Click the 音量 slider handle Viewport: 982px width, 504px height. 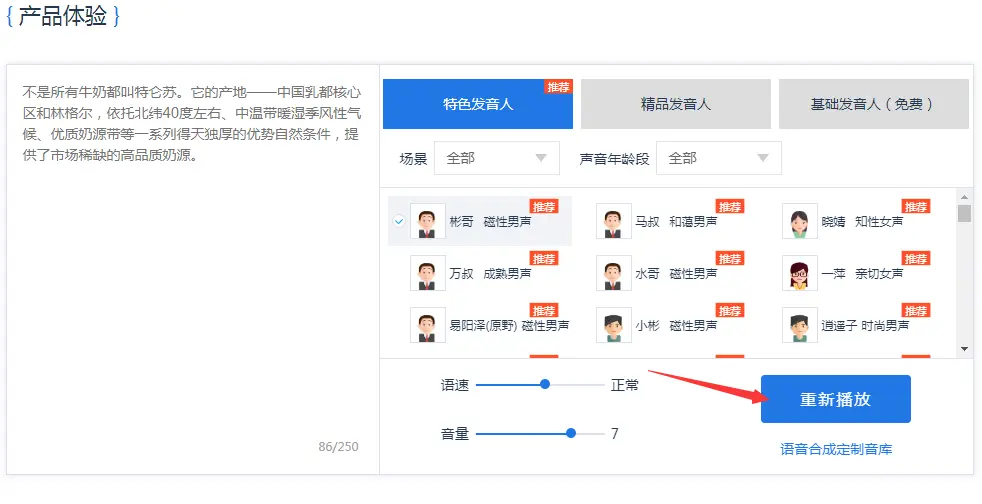[571, 433]
